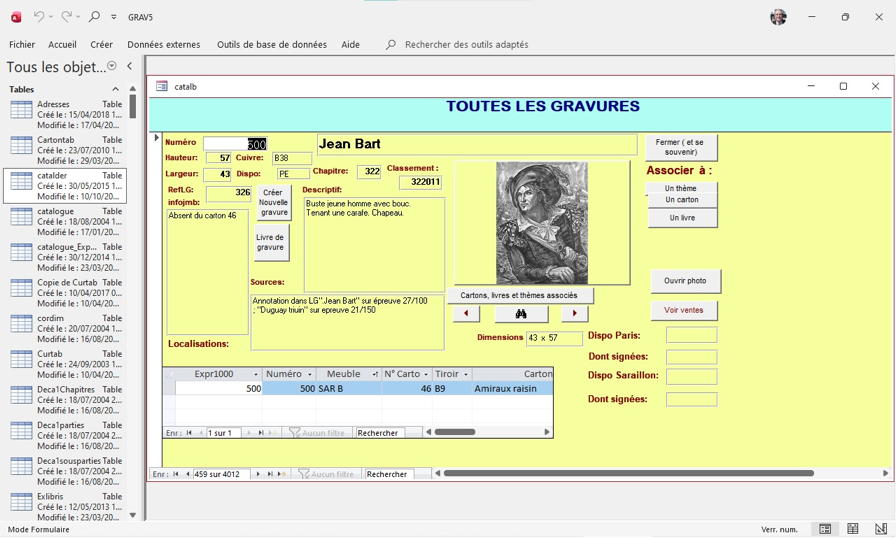Click the Curtab table icon
Viewport: 896px width, 538px height.
click(x=21, y=359)
